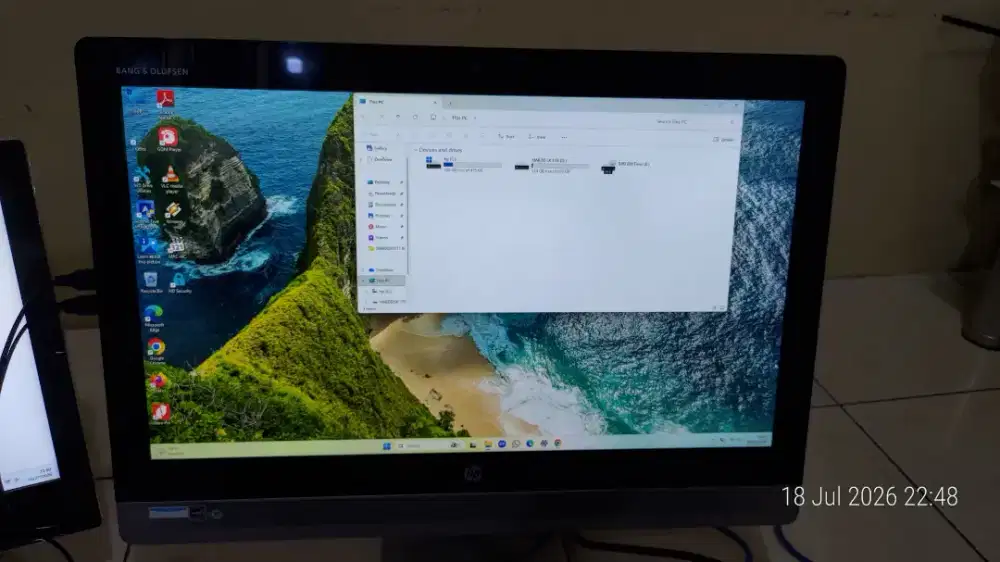
Task: Open the VLC media player desktop icon
Action: (171, 179)
